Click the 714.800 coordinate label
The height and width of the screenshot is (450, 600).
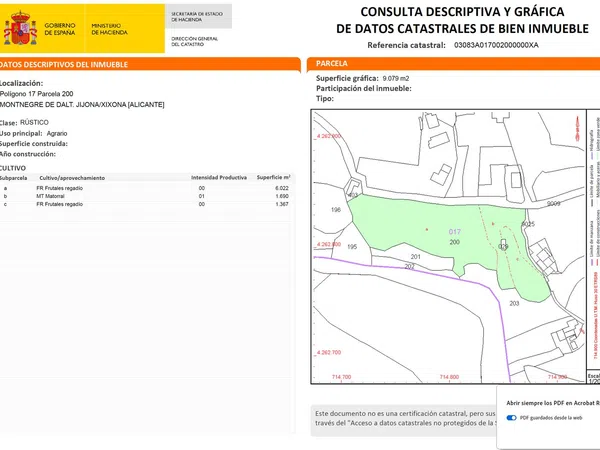click(x=449, y=377)
